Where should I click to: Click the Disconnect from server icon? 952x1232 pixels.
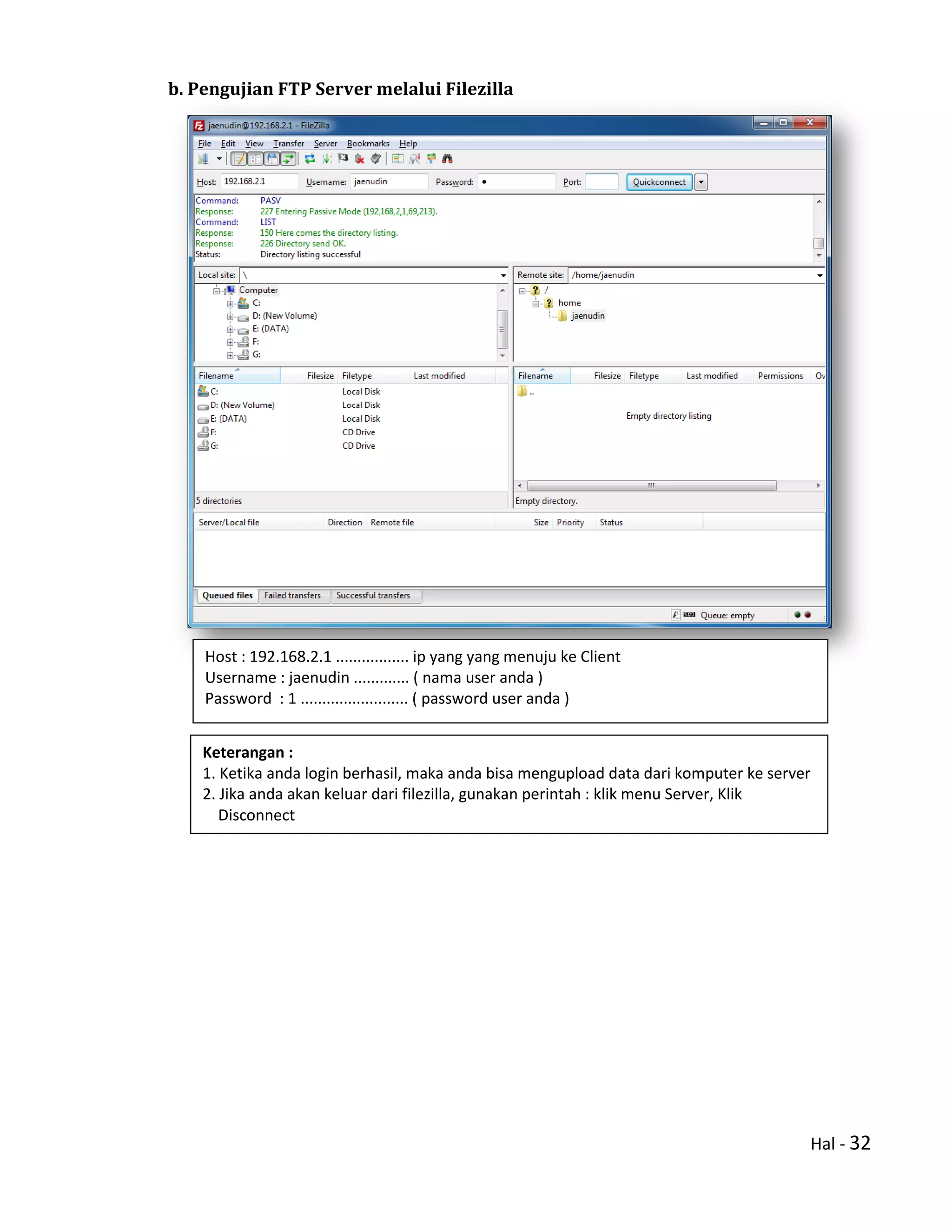pos(359,159)
